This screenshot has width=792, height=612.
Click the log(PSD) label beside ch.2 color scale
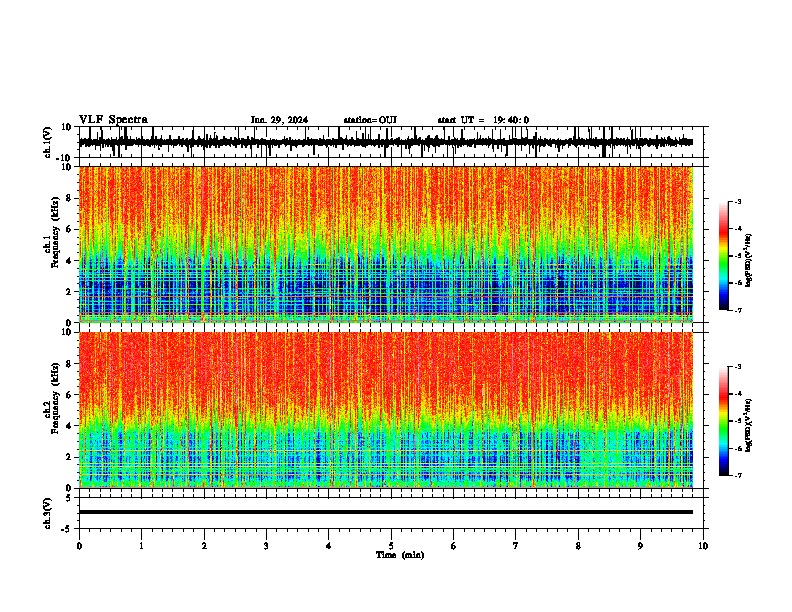[749, 425]
